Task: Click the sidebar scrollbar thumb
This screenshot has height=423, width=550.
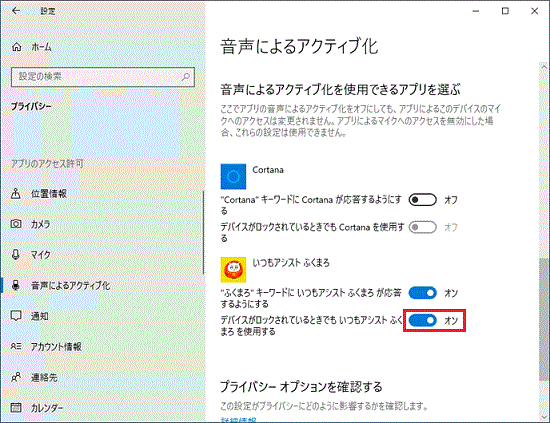Action: [203, 232]
